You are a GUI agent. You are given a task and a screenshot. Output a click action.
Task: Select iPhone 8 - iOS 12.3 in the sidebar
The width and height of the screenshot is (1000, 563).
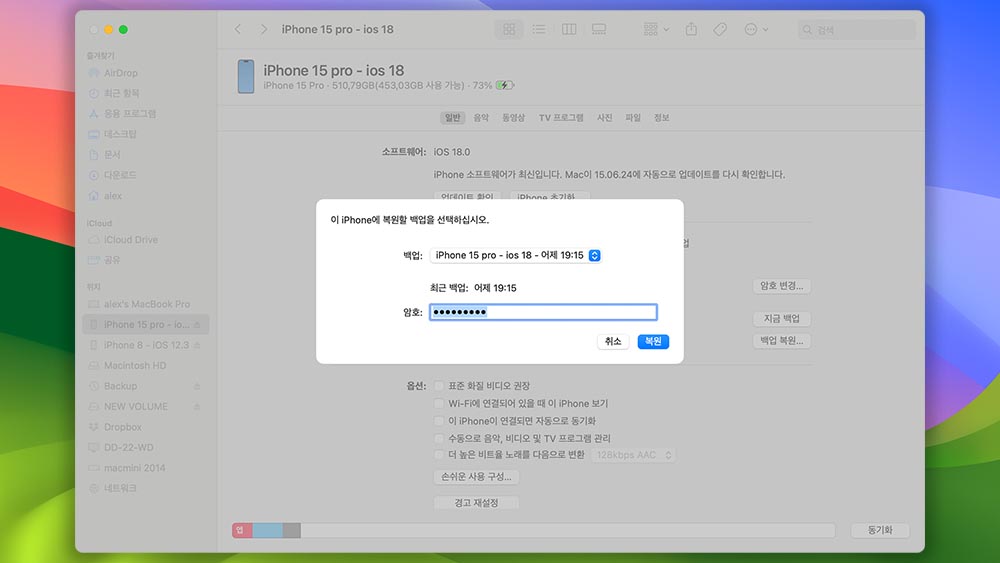146,345
